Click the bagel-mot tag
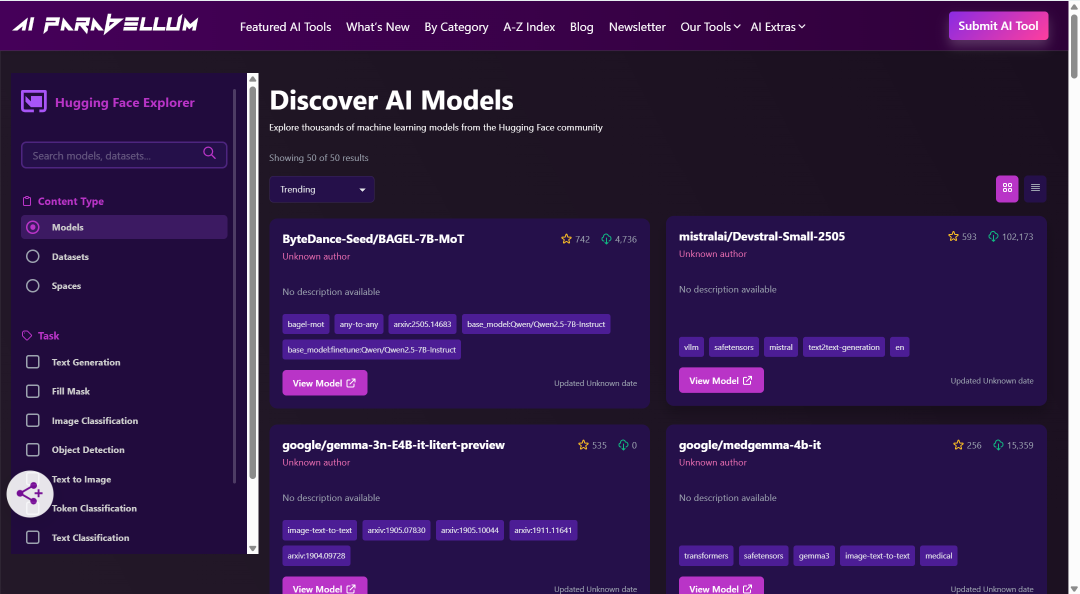The image size is (1080, 594). (x=306, y=324)
